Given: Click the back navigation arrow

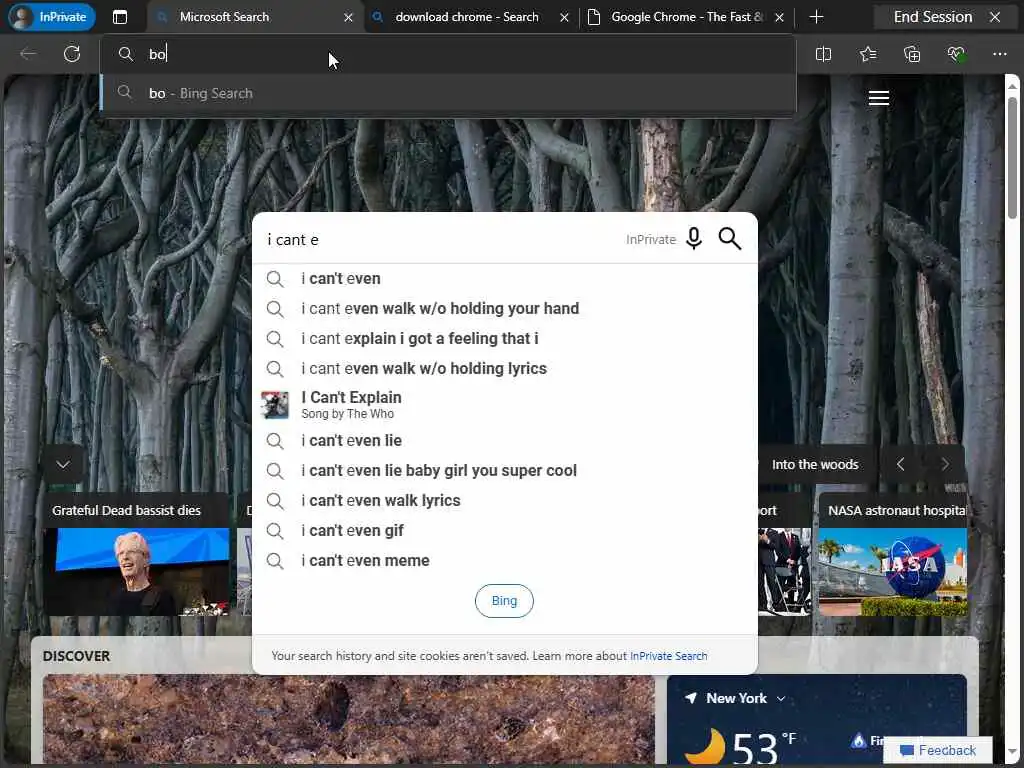Looking at the screenshot, I should click(x=28, y=54).
